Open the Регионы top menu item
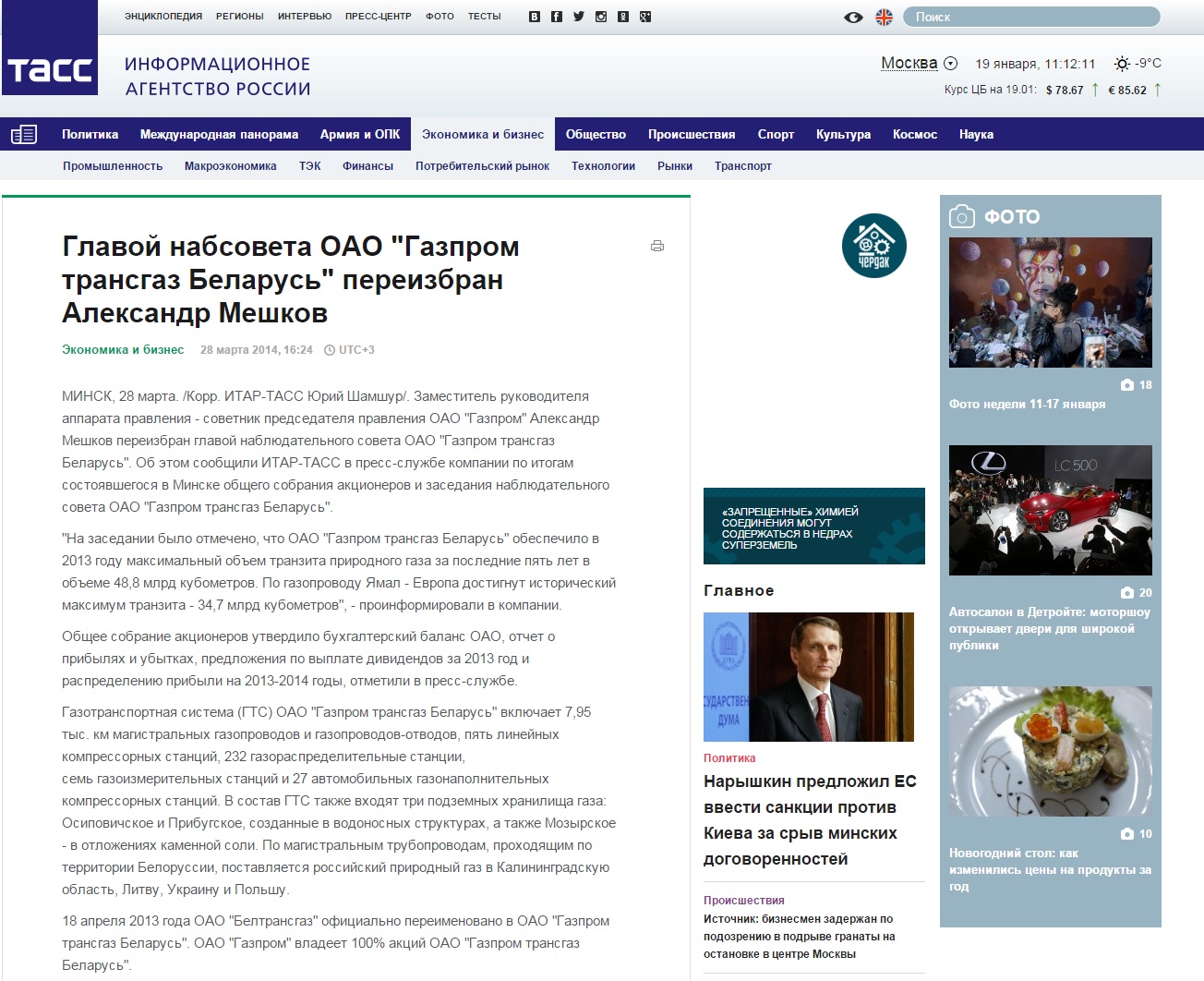The image size is (1204, 981). (x=240, y=17)
